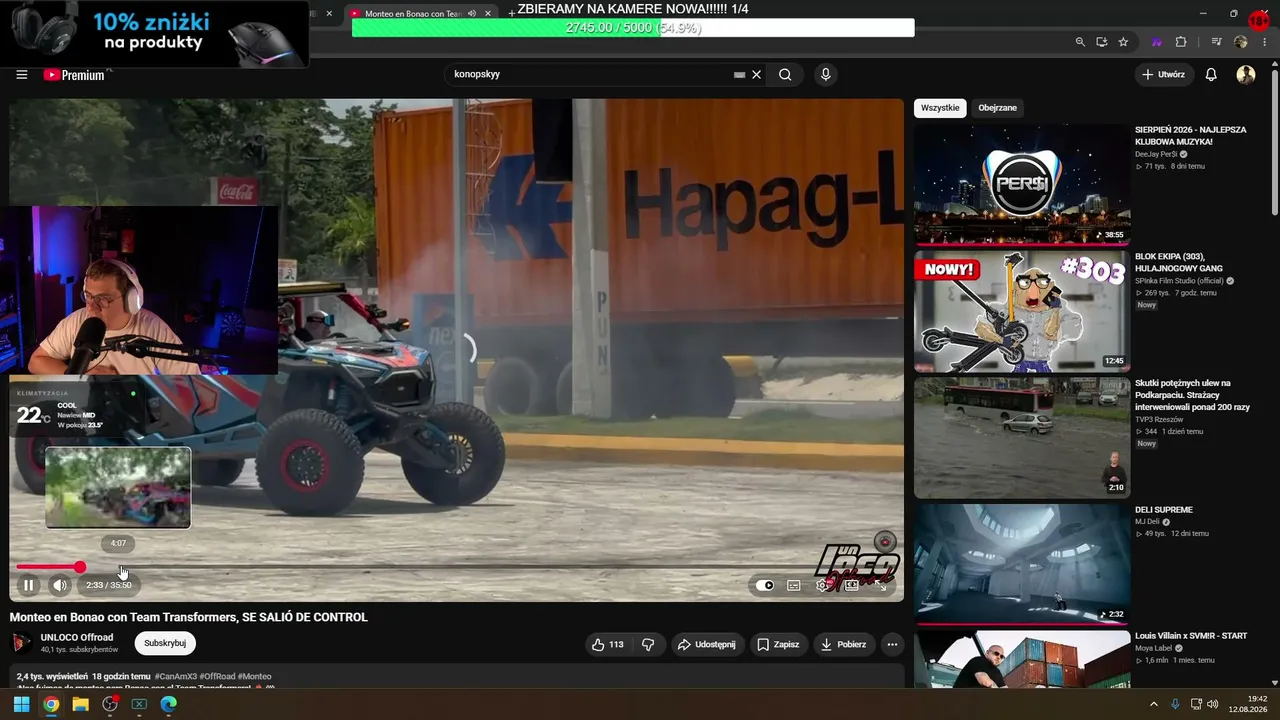Toggle subtitles in the video player

point(793,585)
